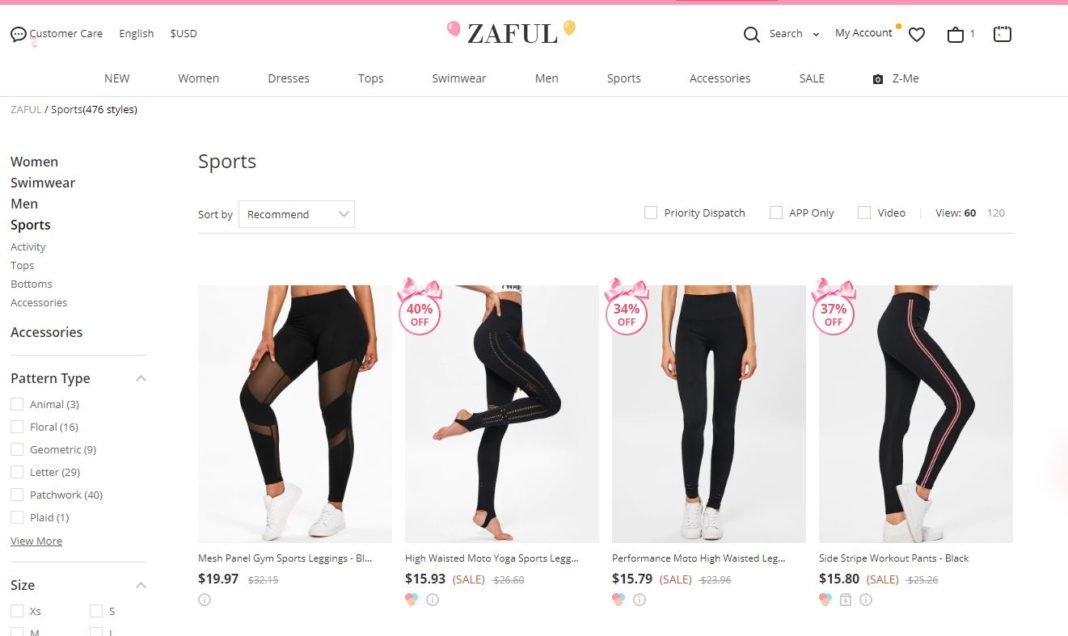Go to the SALE menu item

pos(811,78)
